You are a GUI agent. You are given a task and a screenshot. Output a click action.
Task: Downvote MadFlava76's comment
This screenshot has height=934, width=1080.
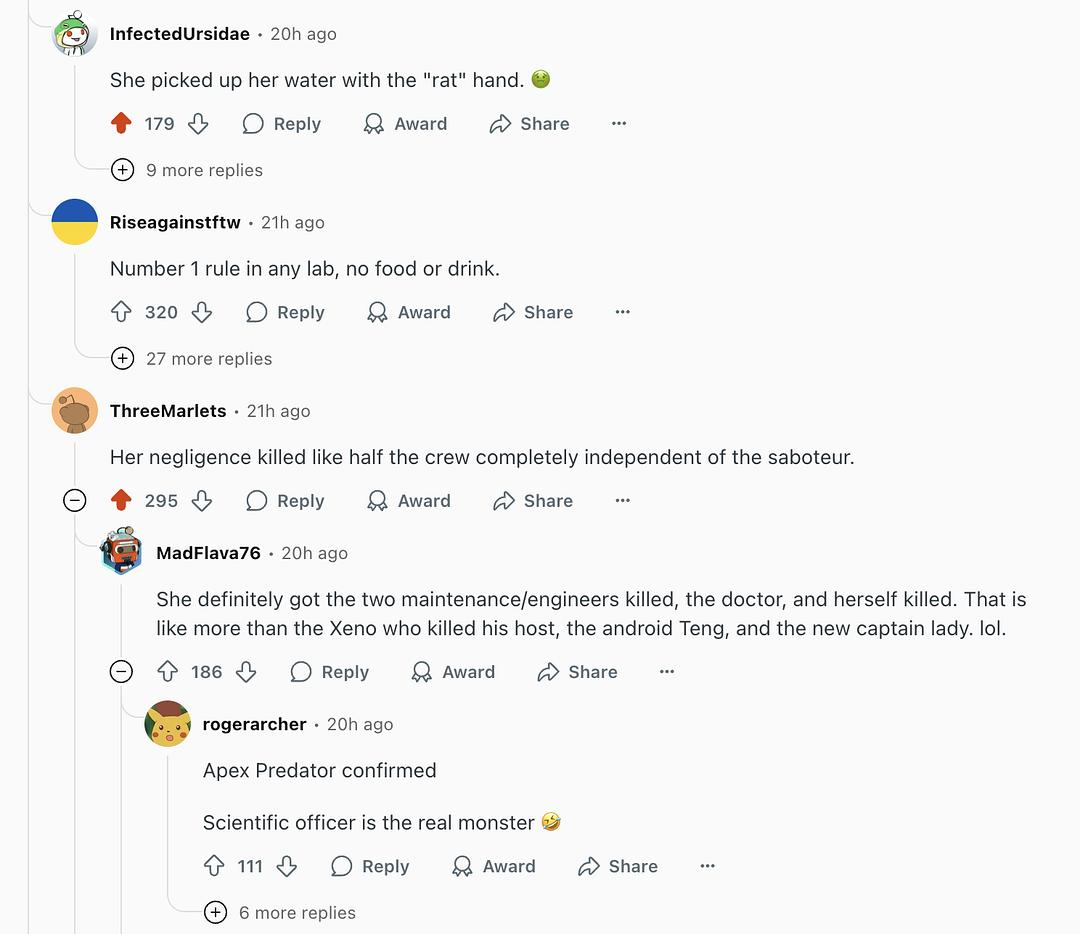(246, 672)
